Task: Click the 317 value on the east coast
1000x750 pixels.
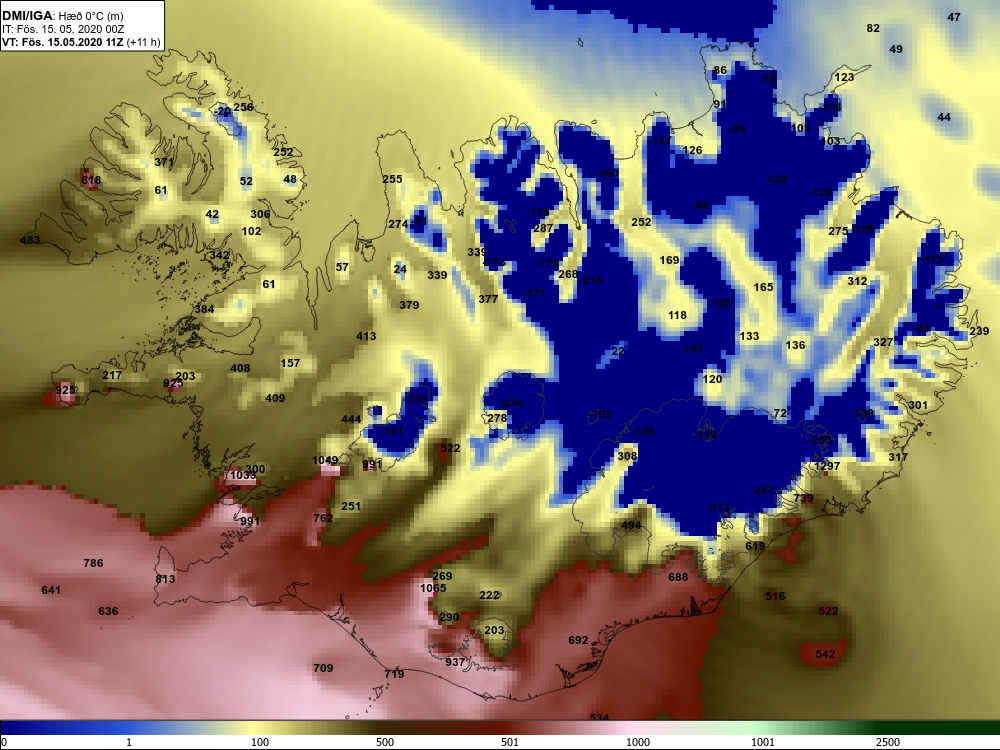Action: pos(898,457)
